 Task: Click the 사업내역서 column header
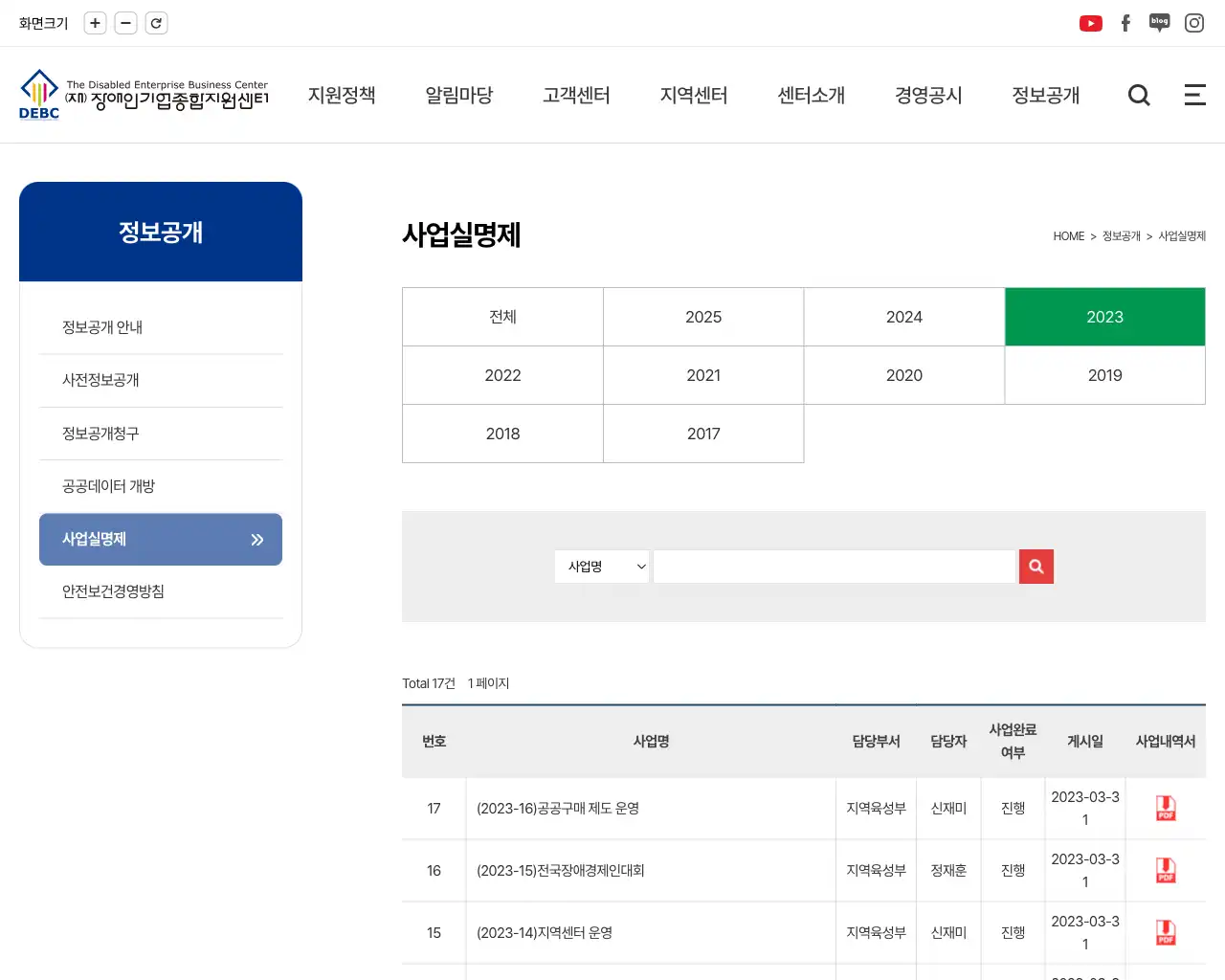click(1166, 742)
